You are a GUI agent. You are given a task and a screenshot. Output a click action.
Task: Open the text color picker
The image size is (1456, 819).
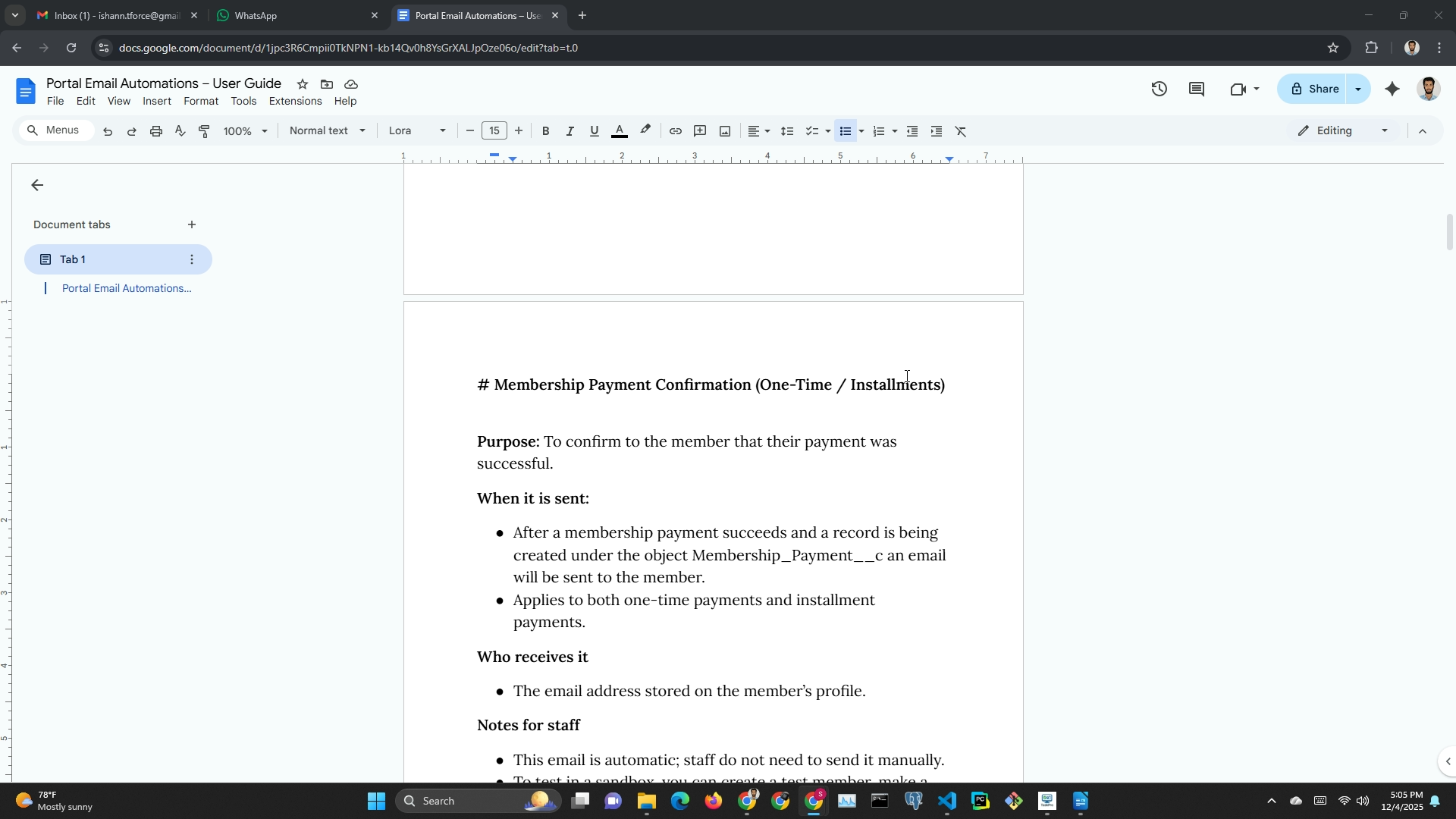[x=620, y=131]
